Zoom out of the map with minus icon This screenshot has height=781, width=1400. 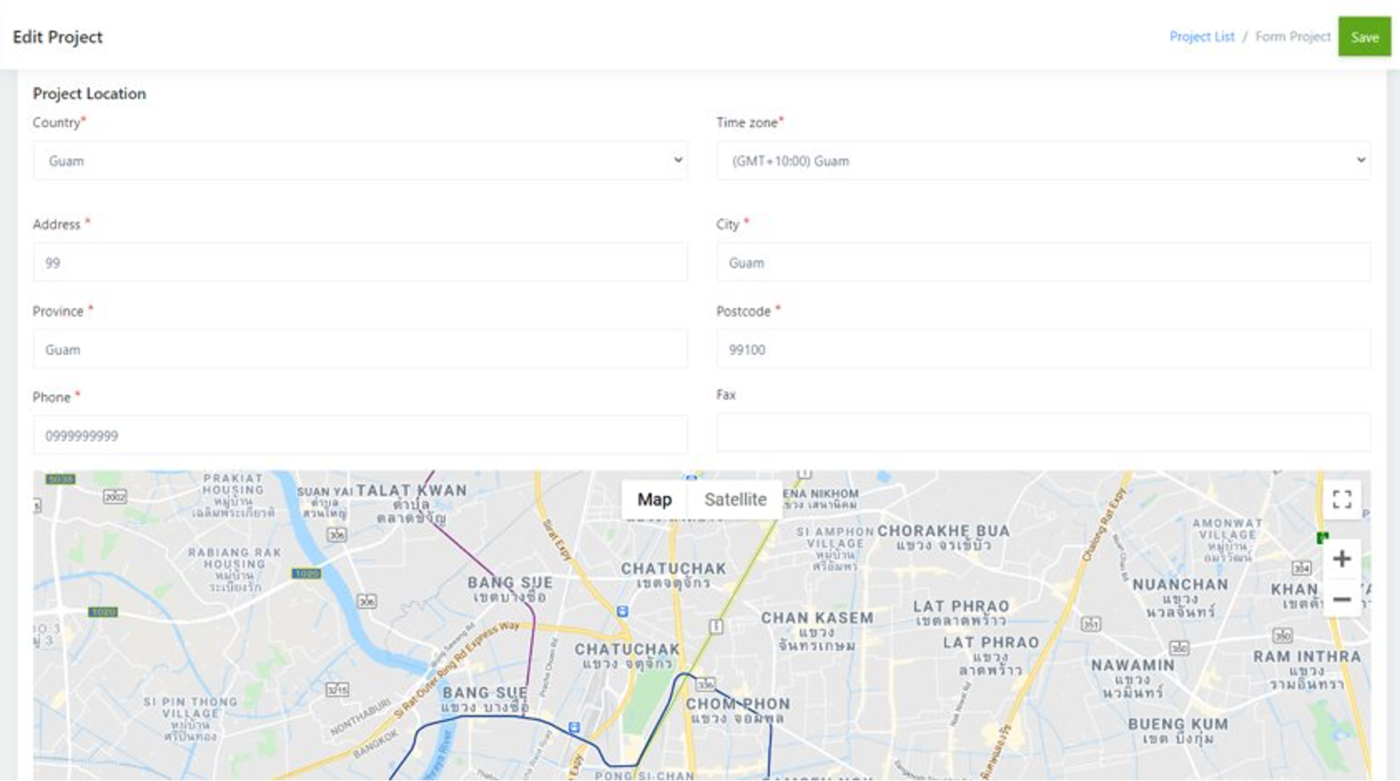[x=1342, y=598]
